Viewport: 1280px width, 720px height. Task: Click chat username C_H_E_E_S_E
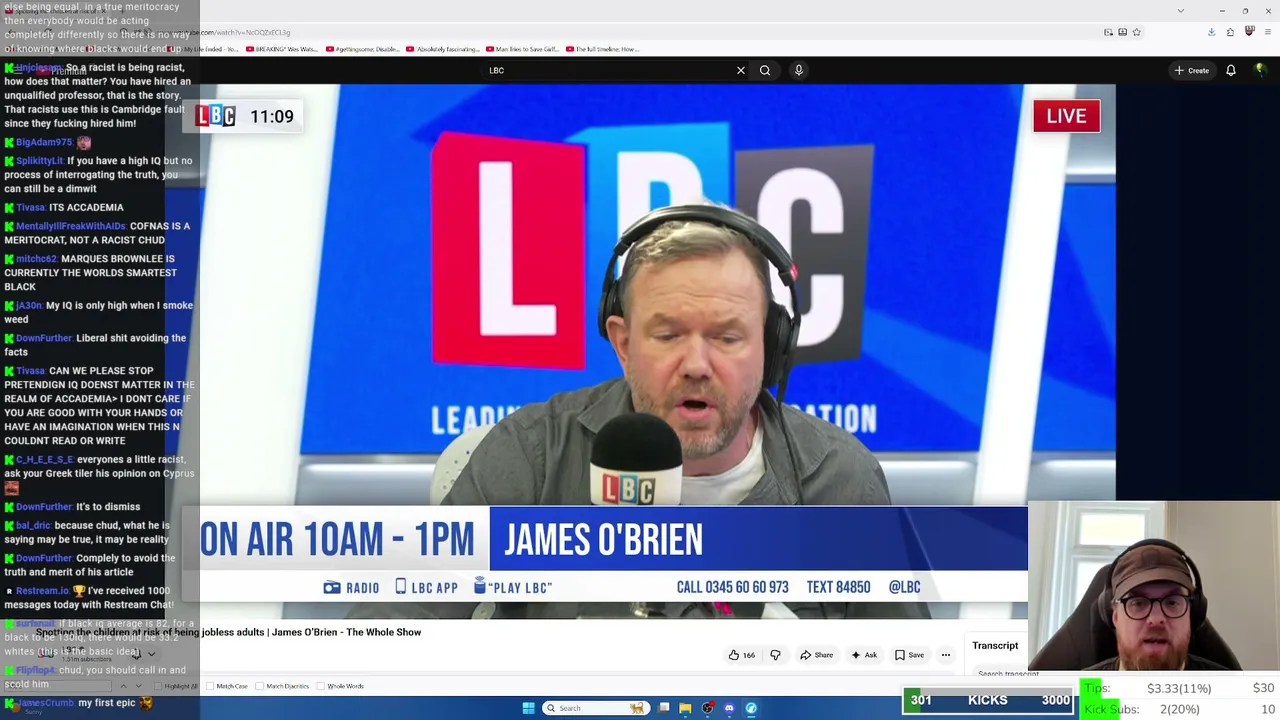(45, 460)
